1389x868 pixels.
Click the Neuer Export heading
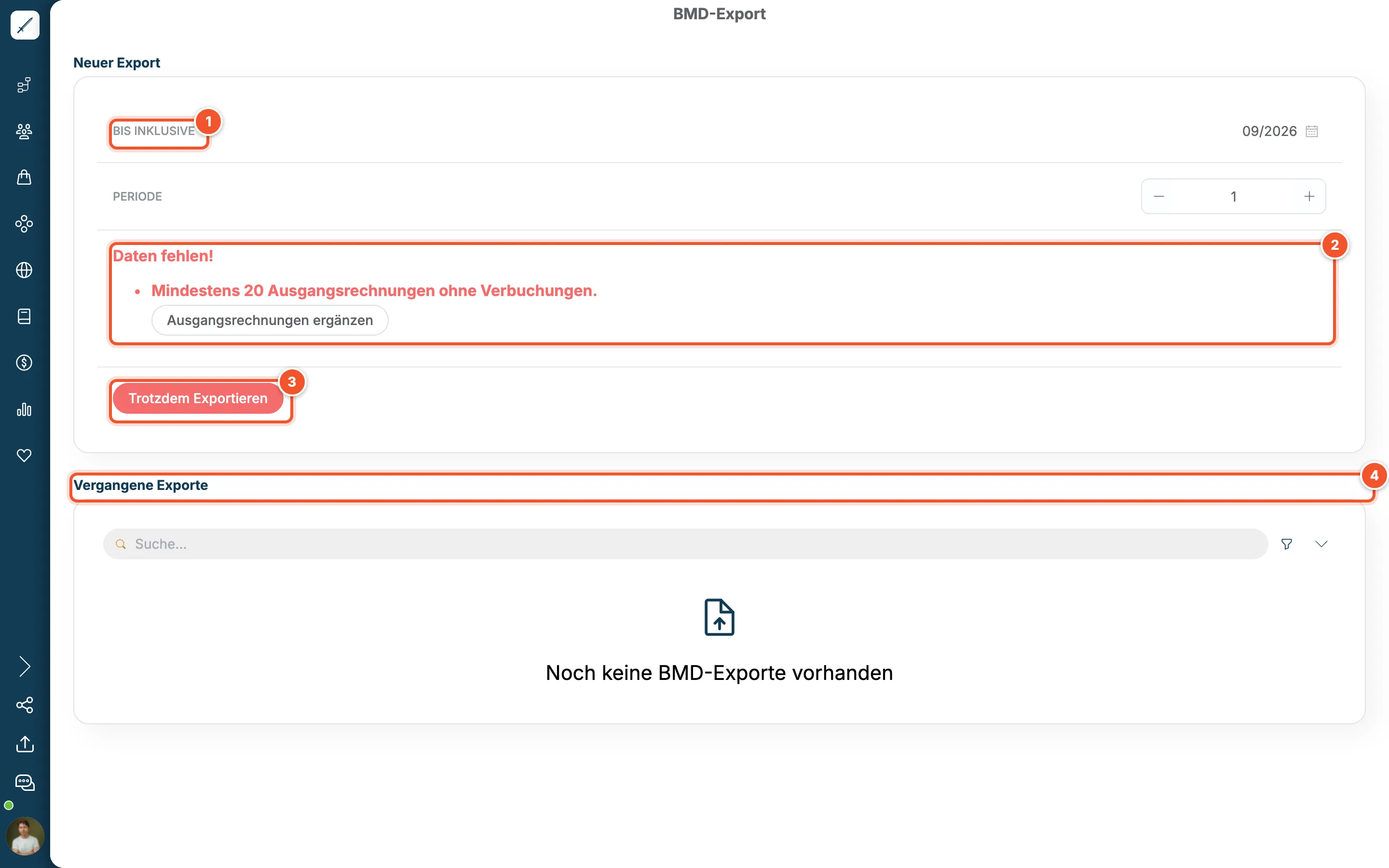117,63
